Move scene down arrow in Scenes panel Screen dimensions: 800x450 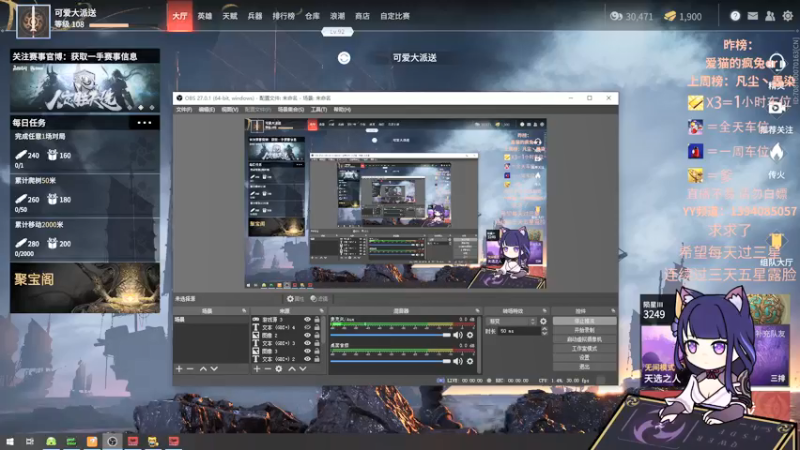pos(214,368)
